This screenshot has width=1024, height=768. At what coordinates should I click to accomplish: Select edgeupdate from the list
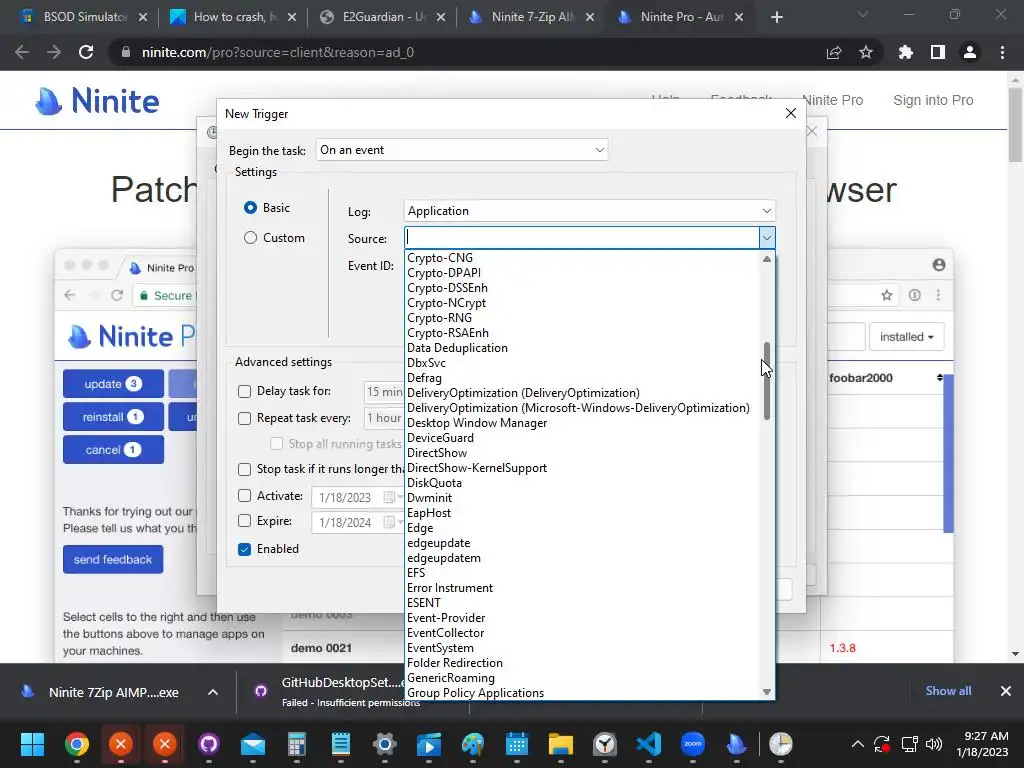tap(438, 543)
